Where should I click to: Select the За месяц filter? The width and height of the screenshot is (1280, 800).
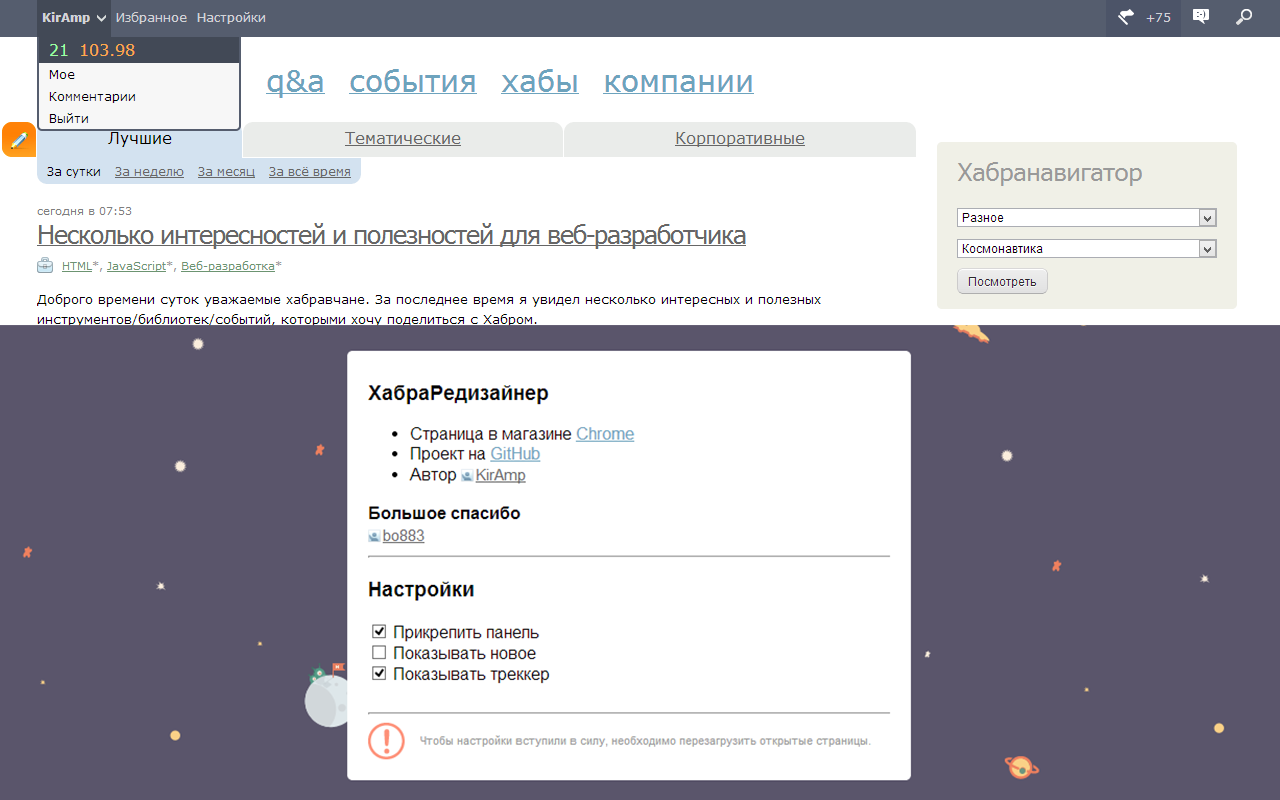[226, 172]
